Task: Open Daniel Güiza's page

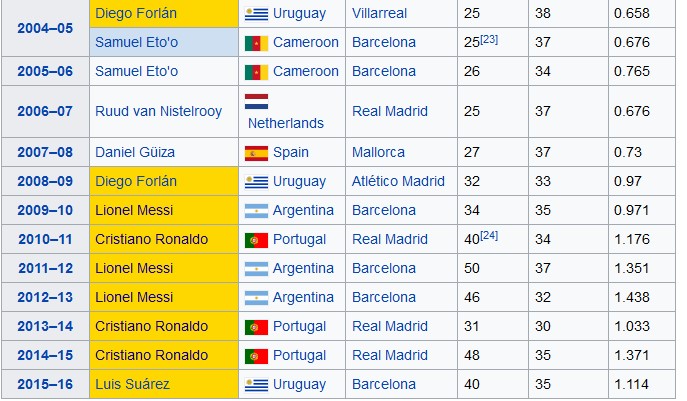Action: coord(135,152)
